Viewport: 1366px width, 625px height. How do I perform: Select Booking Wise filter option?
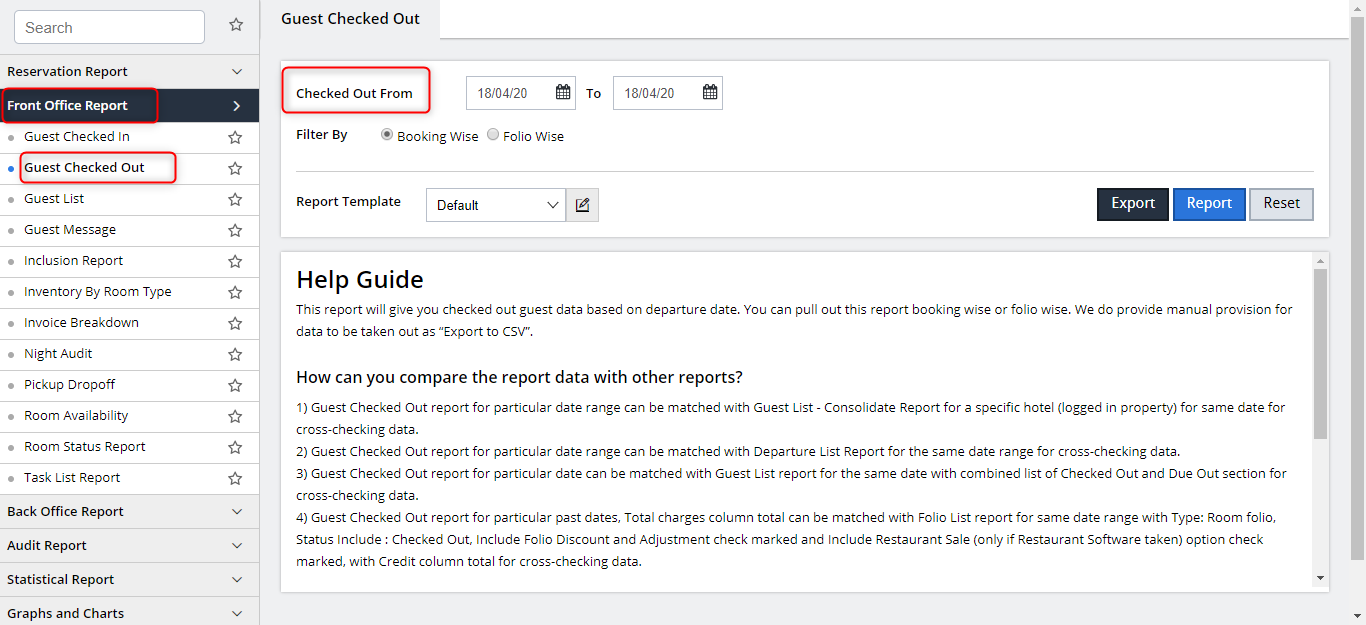tap(387, 135)
